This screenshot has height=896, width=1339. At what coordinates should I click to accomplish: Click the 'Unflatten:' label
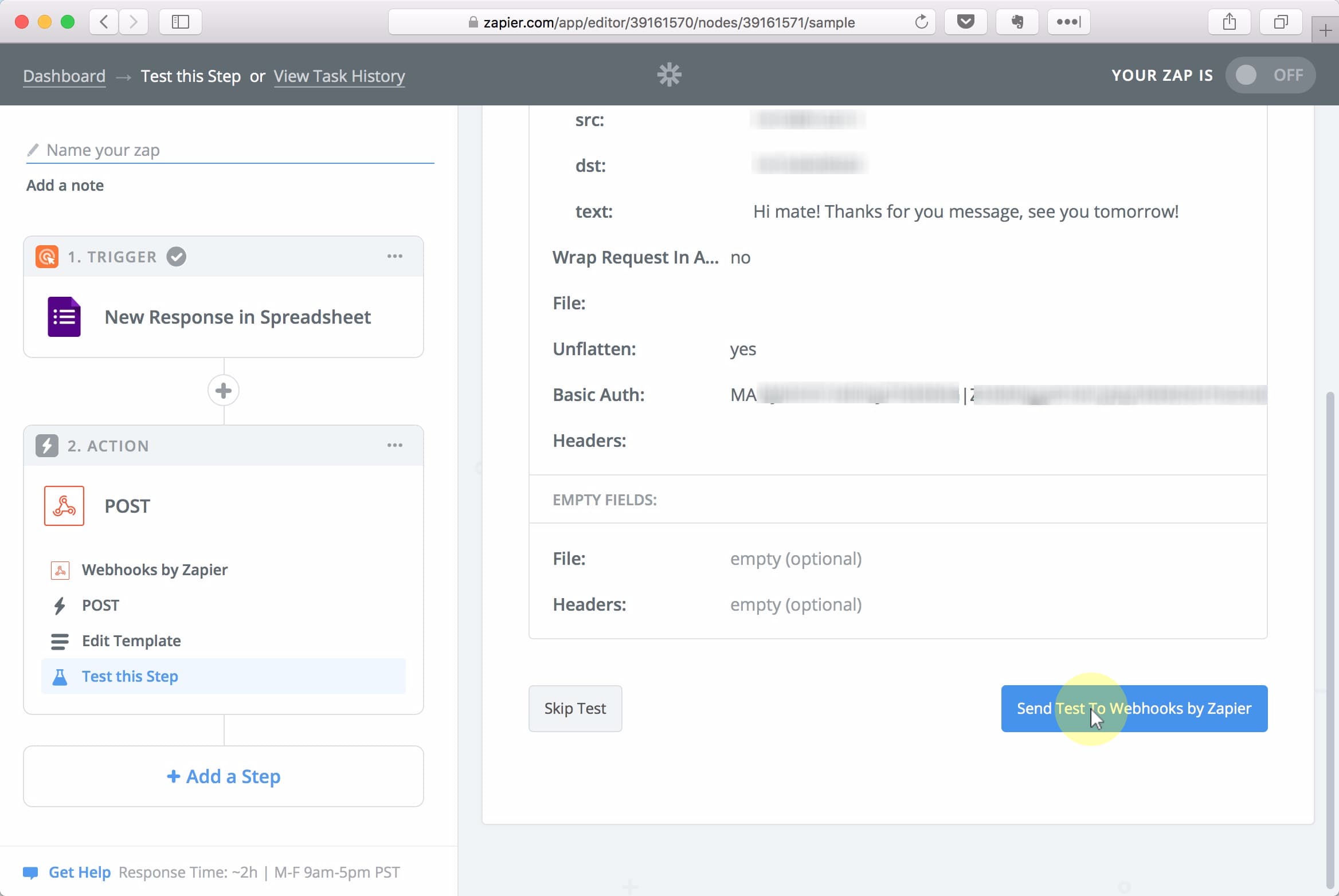click(x=594, y=349)
